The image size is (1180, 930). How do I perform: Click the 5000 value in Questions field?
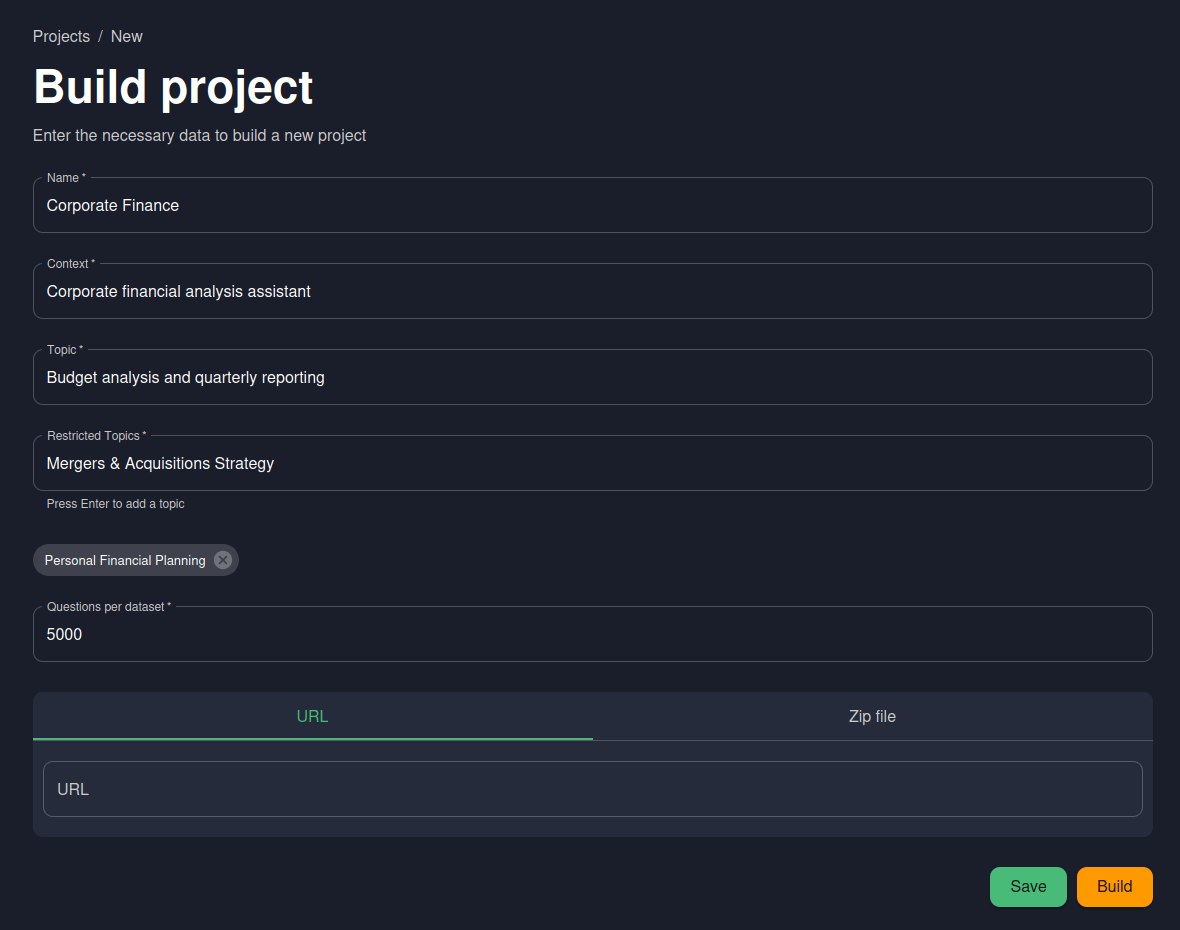click(x=64, y=634)
